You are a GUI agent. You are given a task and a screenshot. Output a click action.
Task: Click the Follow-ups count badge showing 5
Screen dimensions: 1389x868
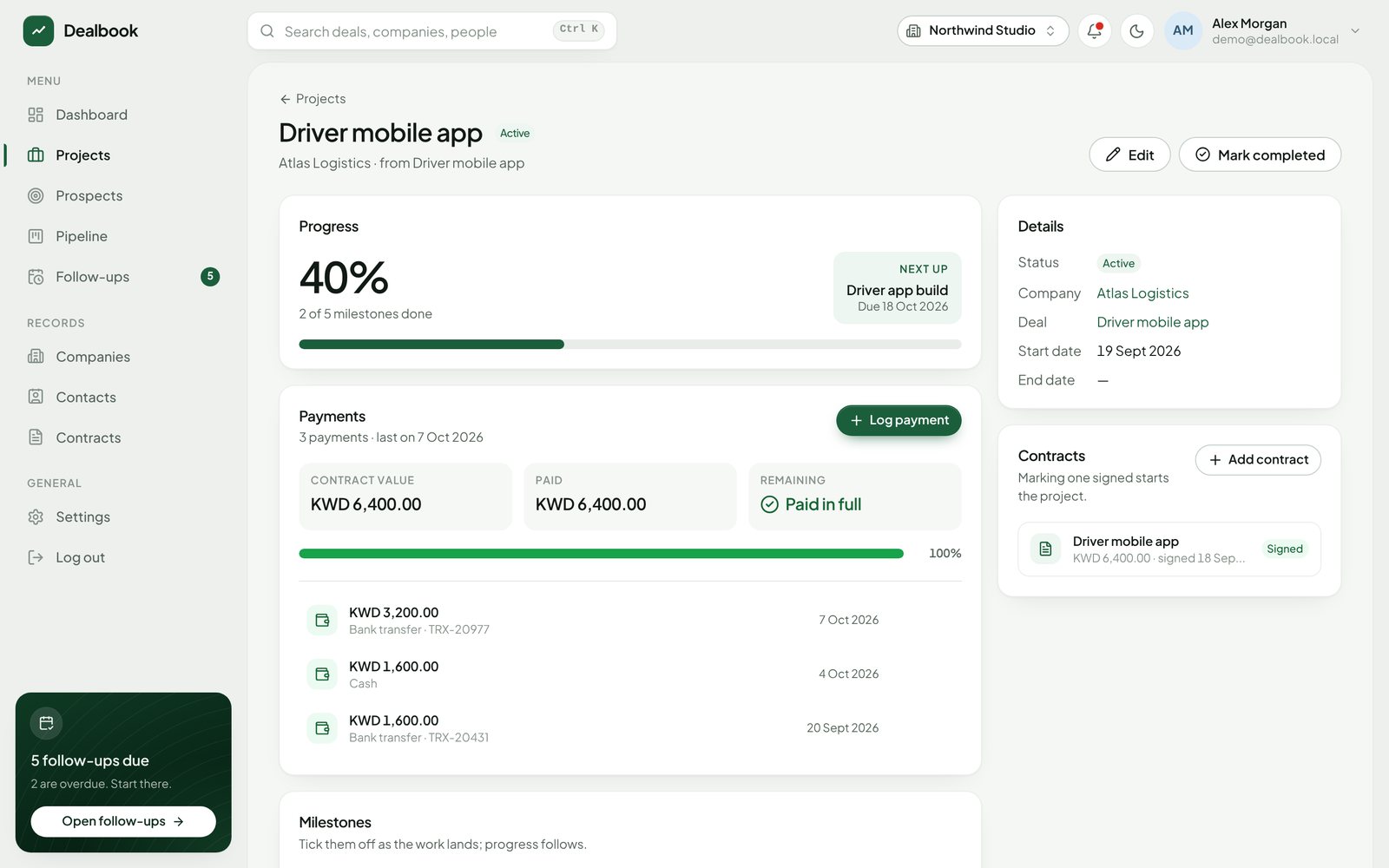coord(210,277)
